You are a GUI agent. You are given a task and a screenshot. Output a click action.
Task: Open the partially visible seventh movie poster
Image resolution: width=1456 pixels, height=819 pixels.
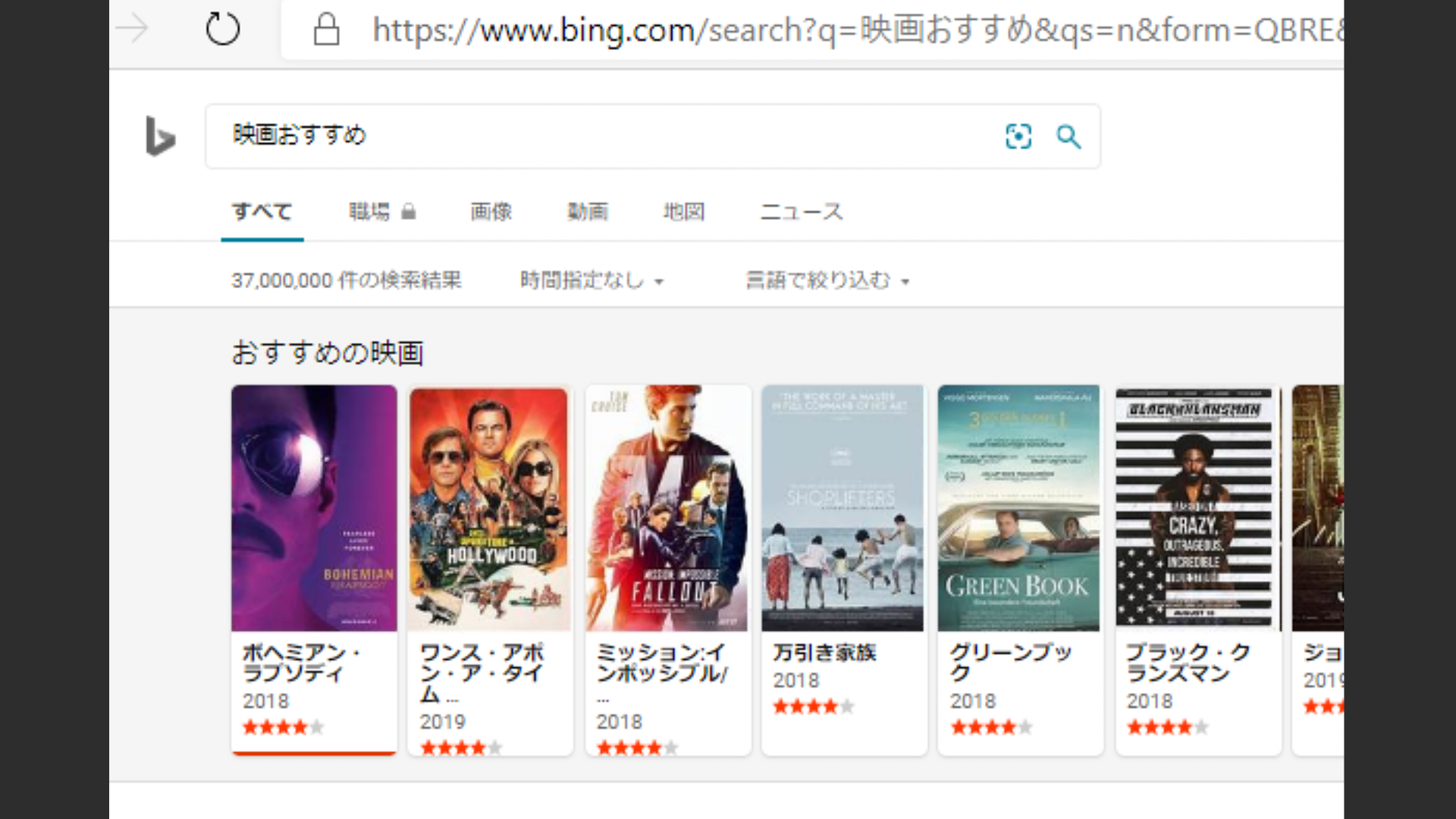1318,508
